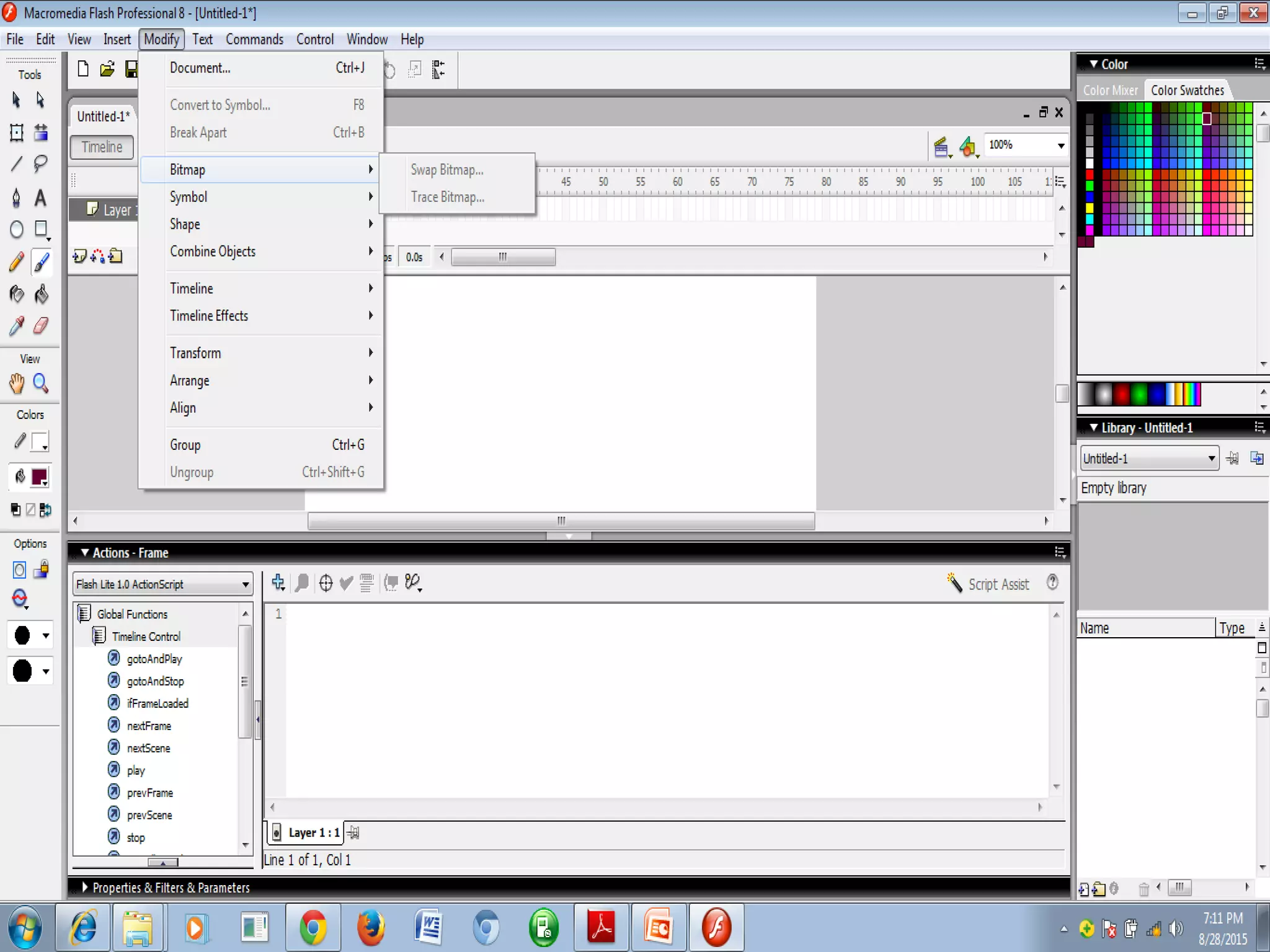Select the Eraser tool
This screenshot has width=1270, height=952.
[x=41, y=325]
